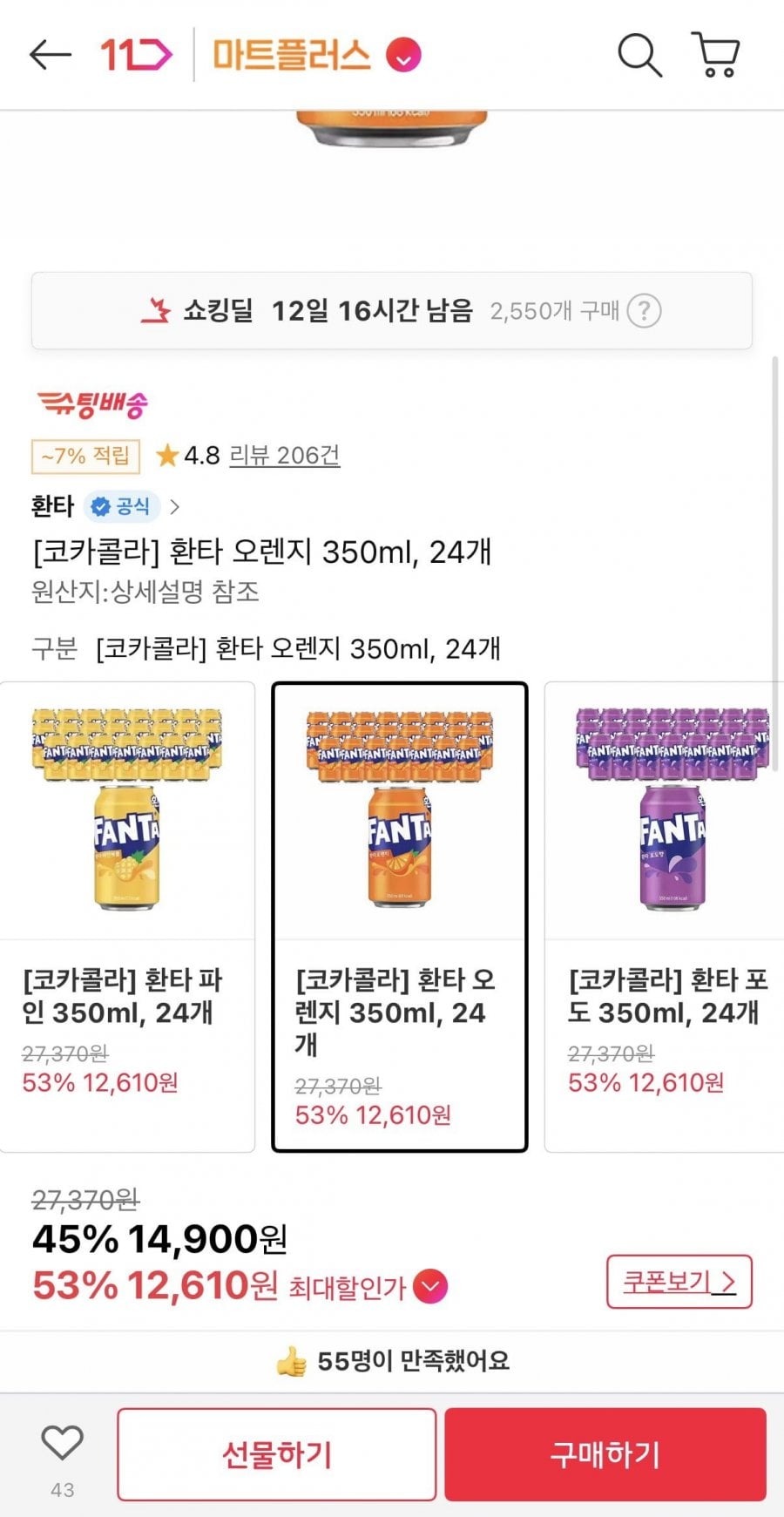Open the search magnifier icon
This screenshot has width=784, height=1517.
coord(639,55)
